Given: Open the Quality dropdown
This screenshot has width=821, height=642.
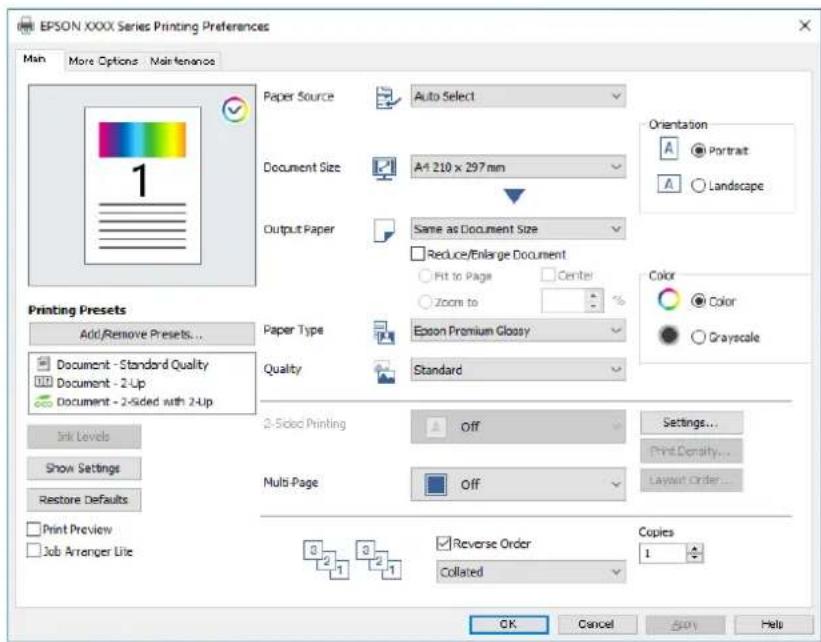Looking at the screenshot, I should [x=518, y=370].
